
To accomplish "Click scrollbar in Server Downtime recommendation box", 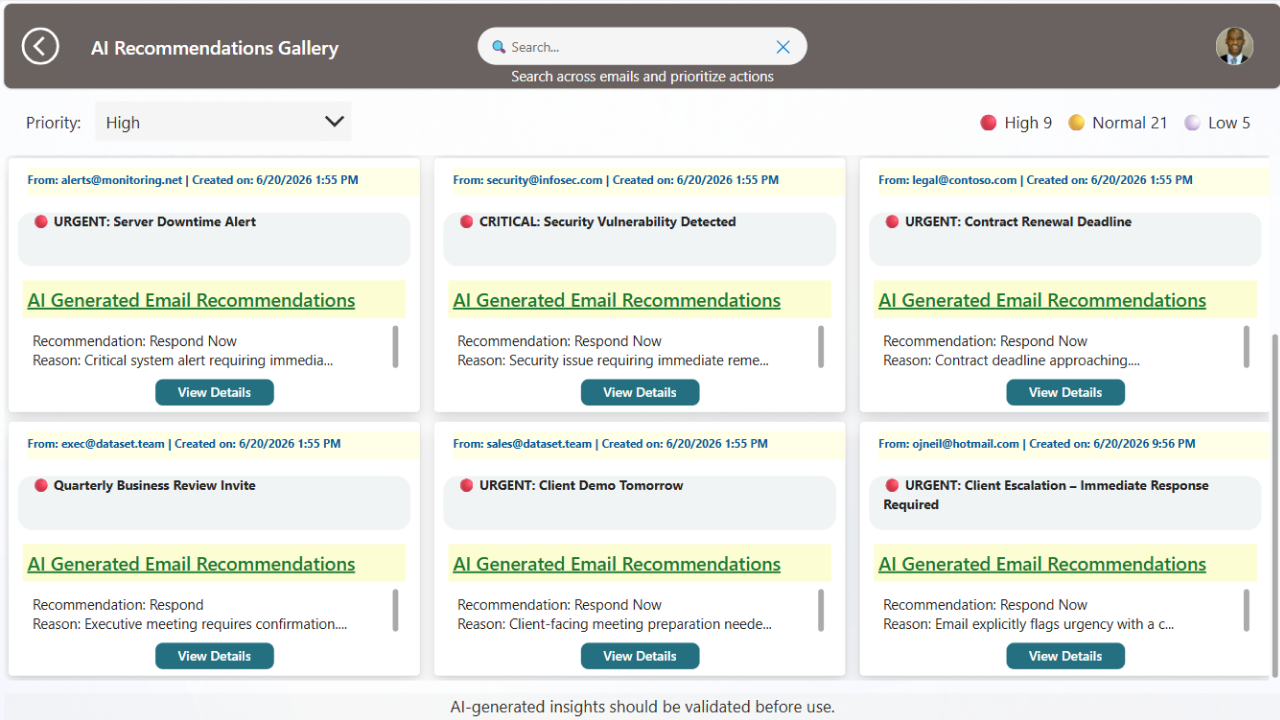I will click(395, 347).
